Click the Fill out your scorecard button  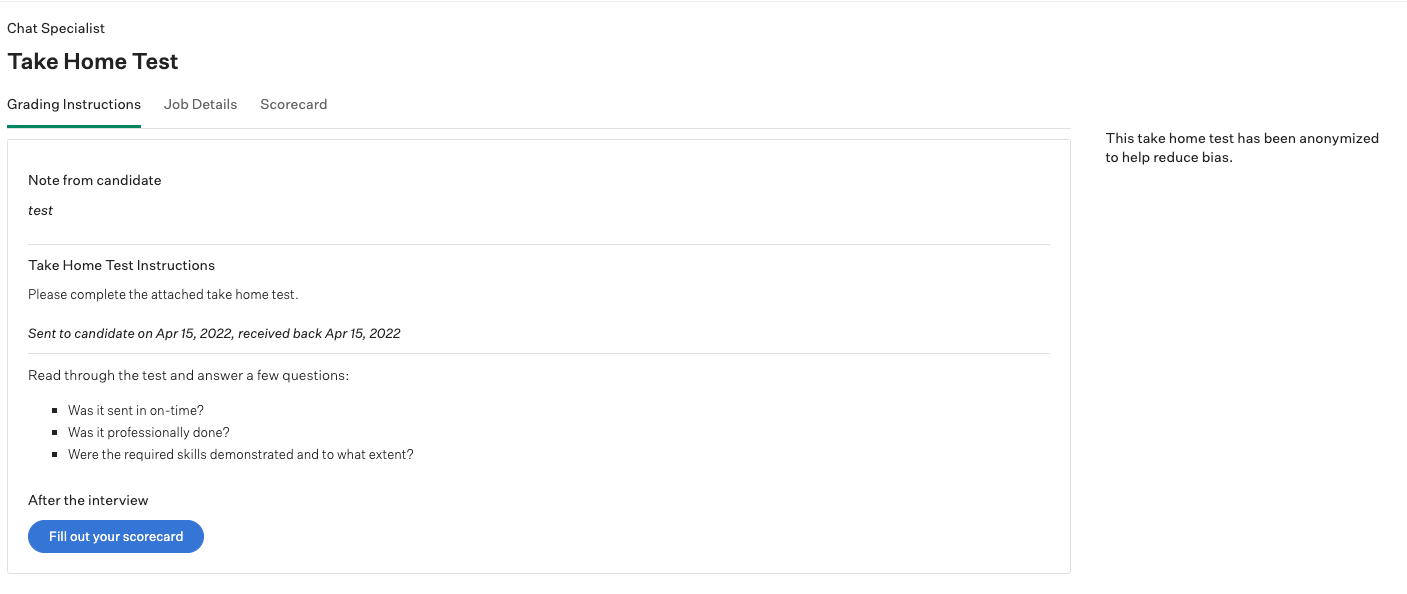[116, 536]
